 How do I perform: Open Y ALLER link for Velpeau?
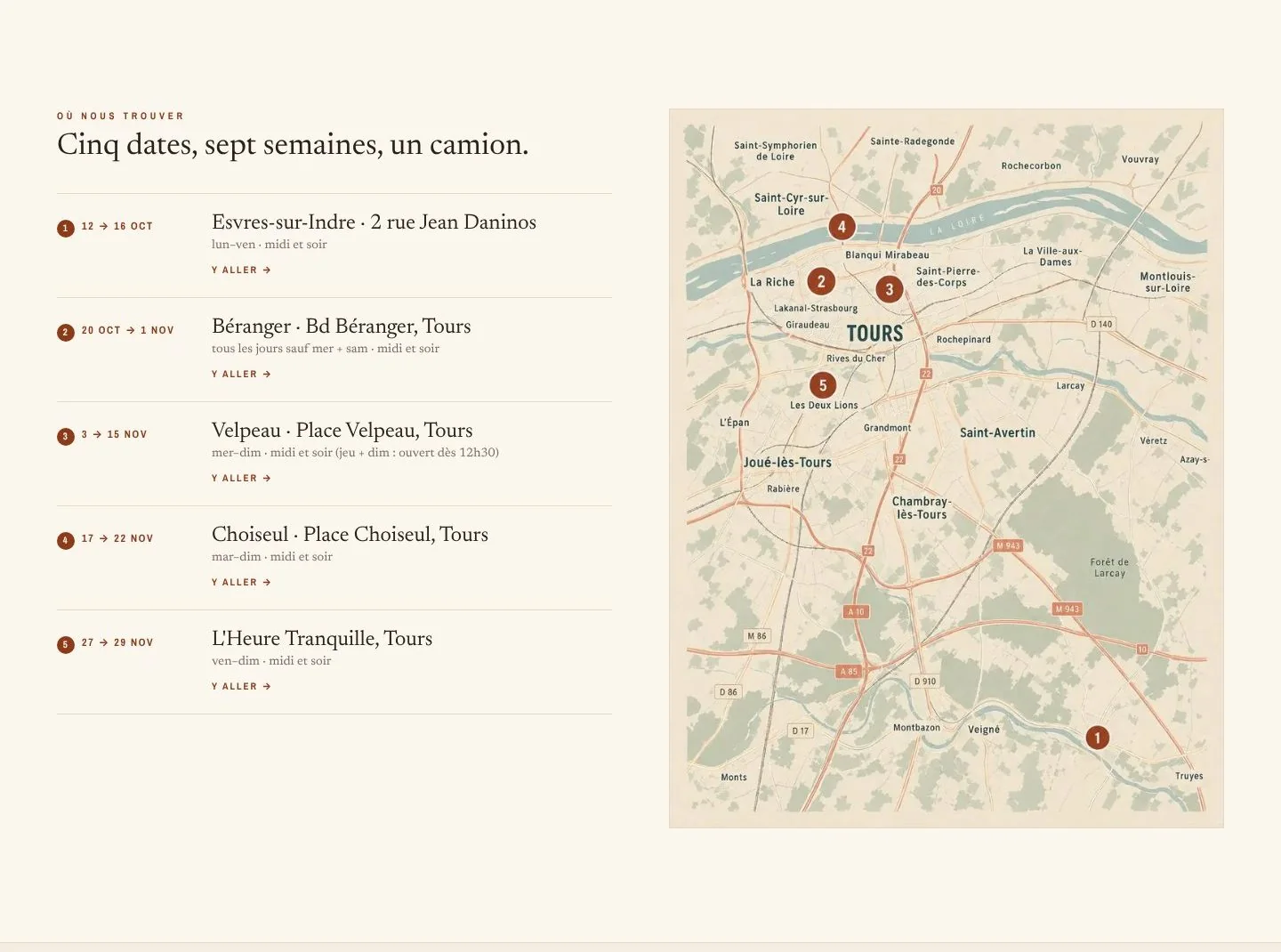[241, 478]
